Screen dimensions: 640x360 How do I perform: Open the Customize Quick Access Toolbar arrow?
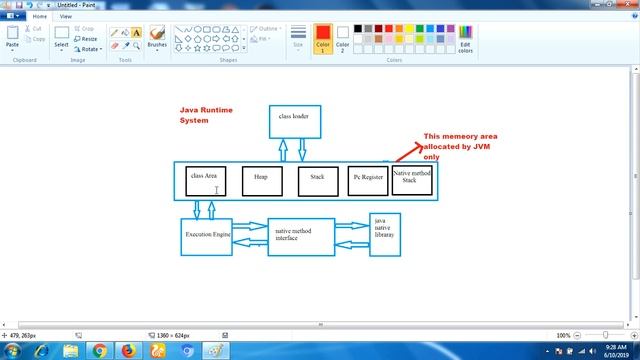coord(49,5)
